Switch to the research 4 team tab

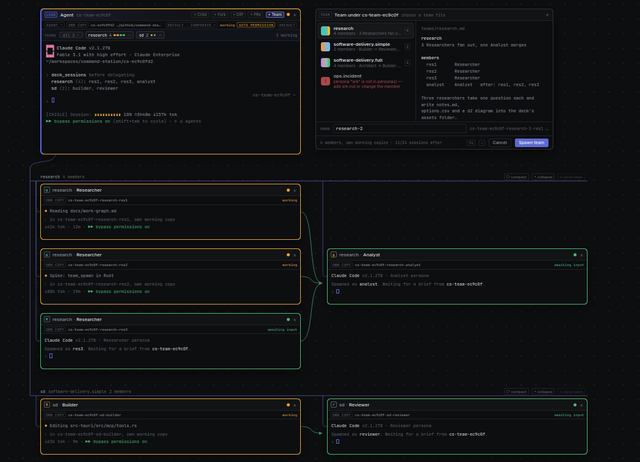pyautogui.click(x=109, y=35)
